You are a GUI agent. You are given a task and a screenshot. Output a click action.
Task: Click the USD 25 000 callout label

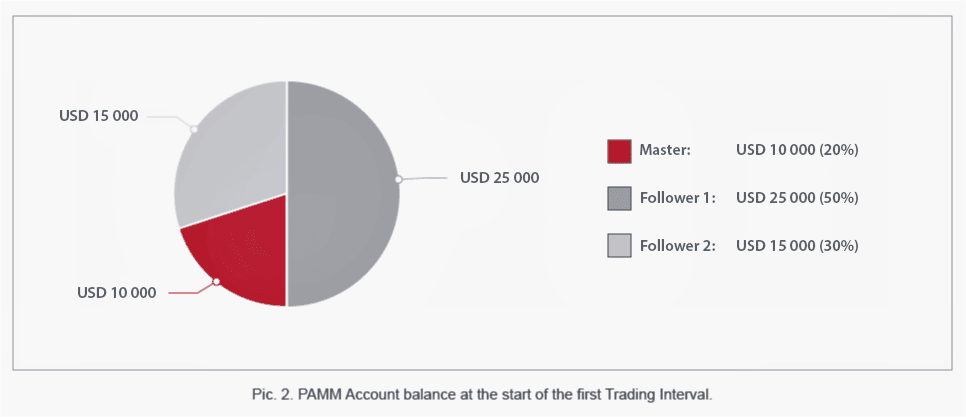point(500,178)
